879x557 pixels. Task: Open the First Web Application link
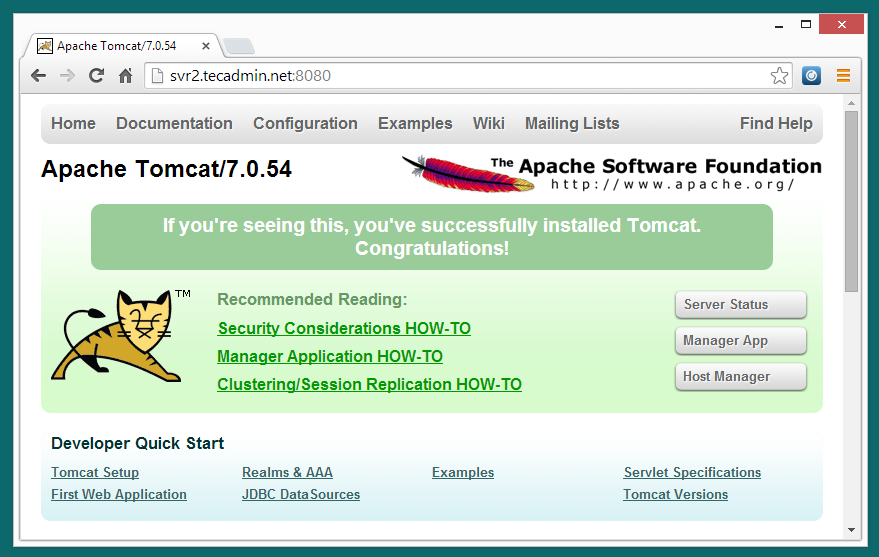click(x=119, y=494)
